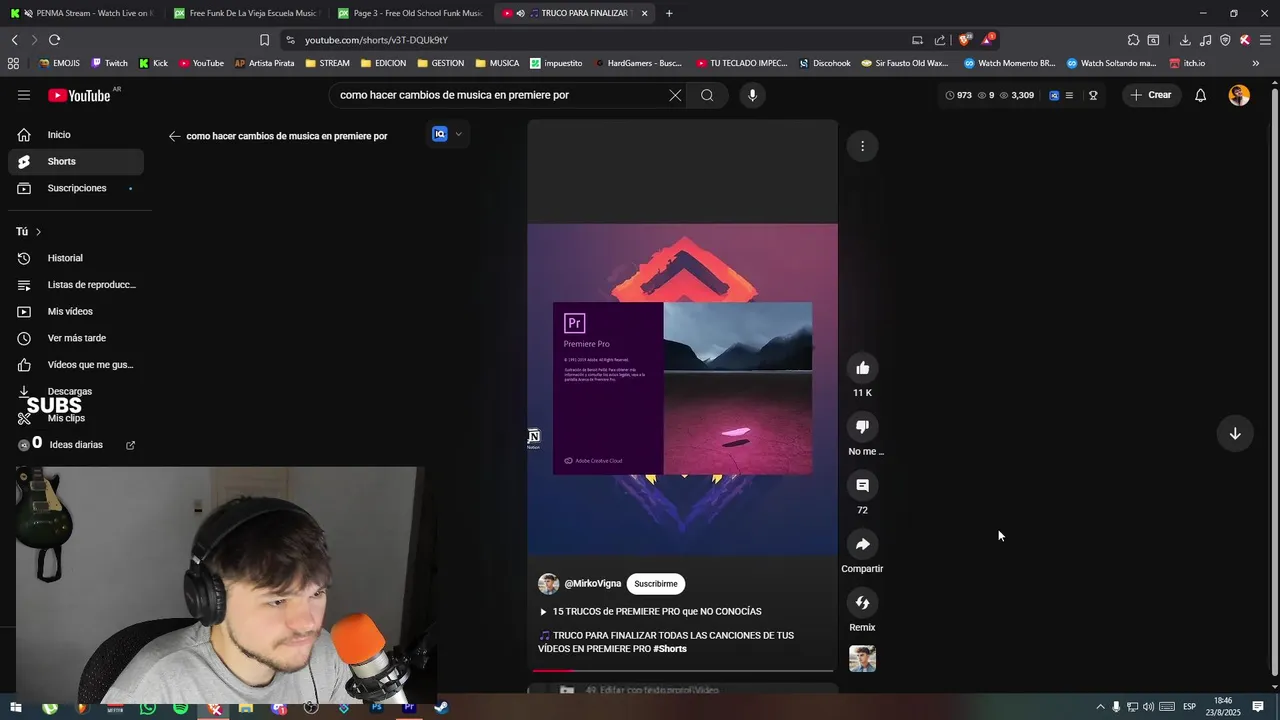The image size is (1280, 720).
Task: Open the Brave VPN shield icon
Action: point(1225,40)
